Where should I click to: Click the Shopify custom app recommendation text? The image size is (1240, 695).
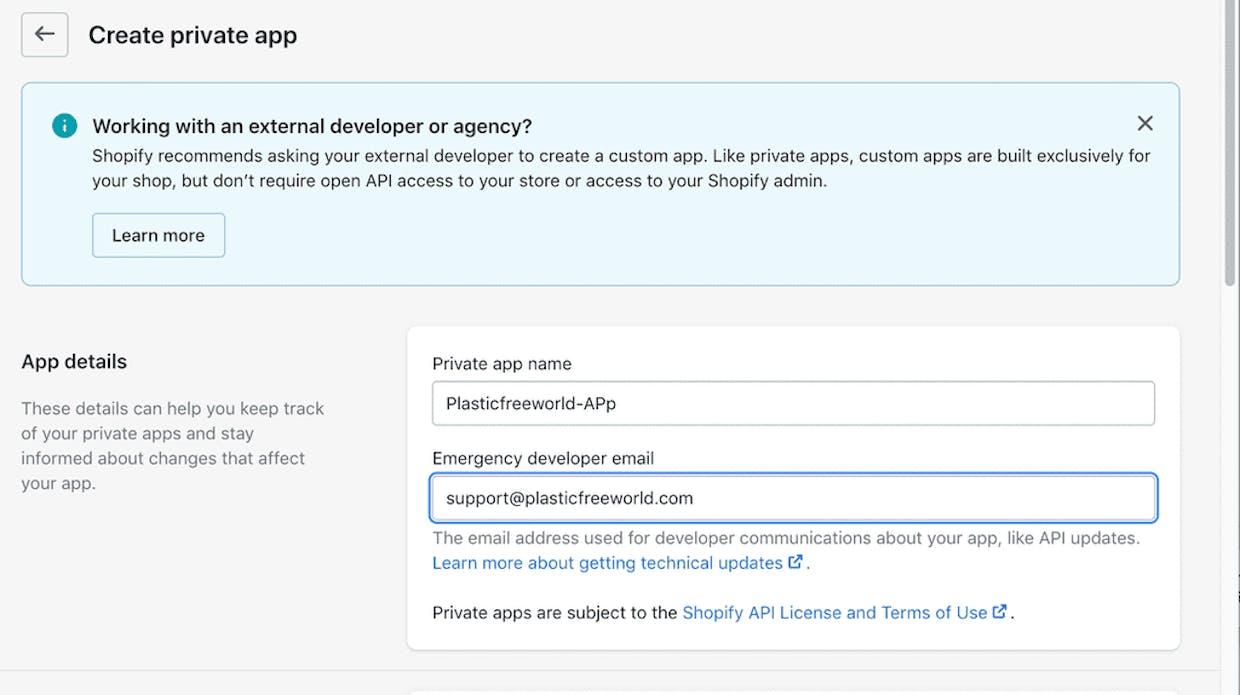pyautogui.click(x=621, y=169)
